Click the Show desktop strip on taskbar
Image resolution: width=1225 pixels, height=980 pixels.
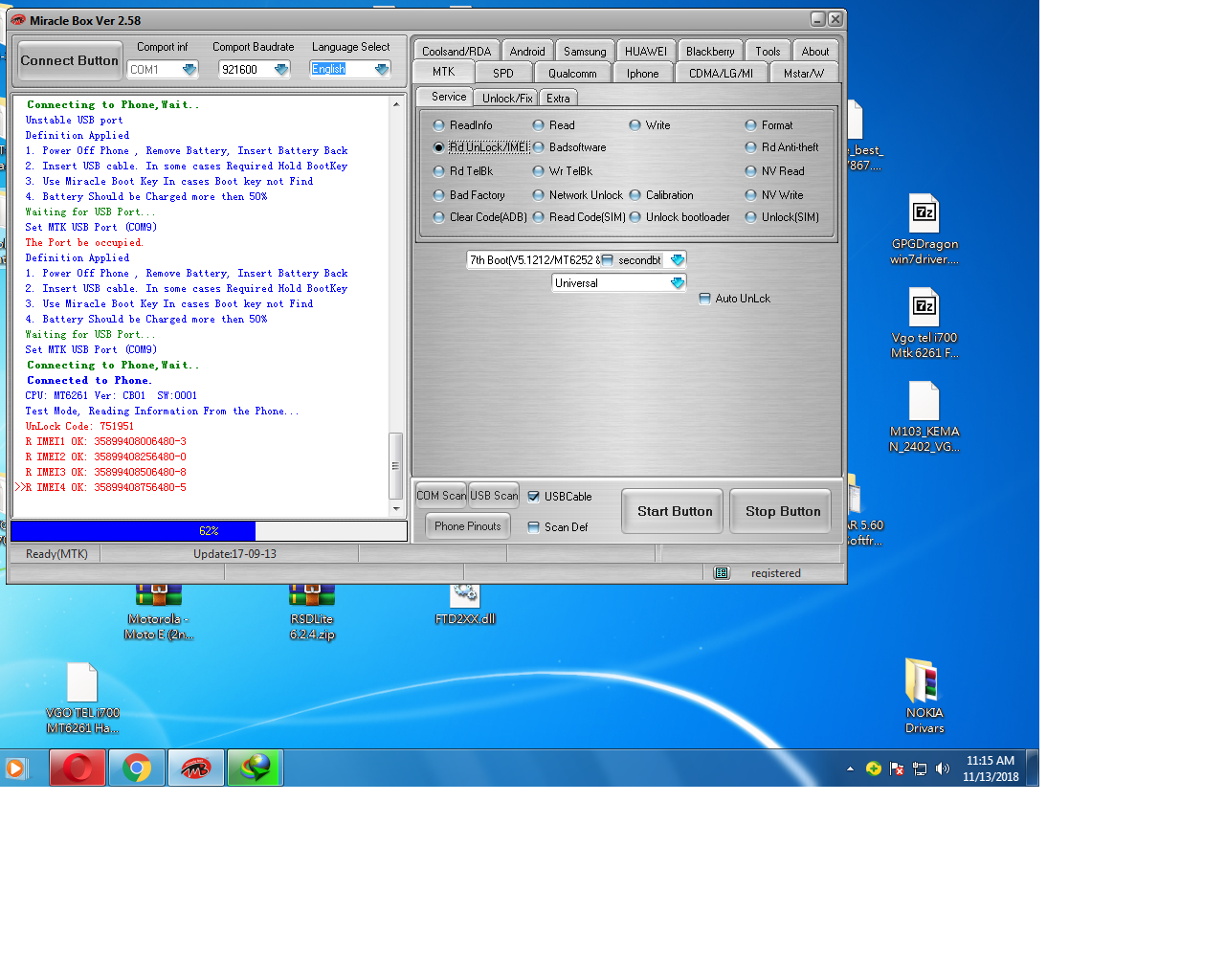click(x=1033, y=768)
